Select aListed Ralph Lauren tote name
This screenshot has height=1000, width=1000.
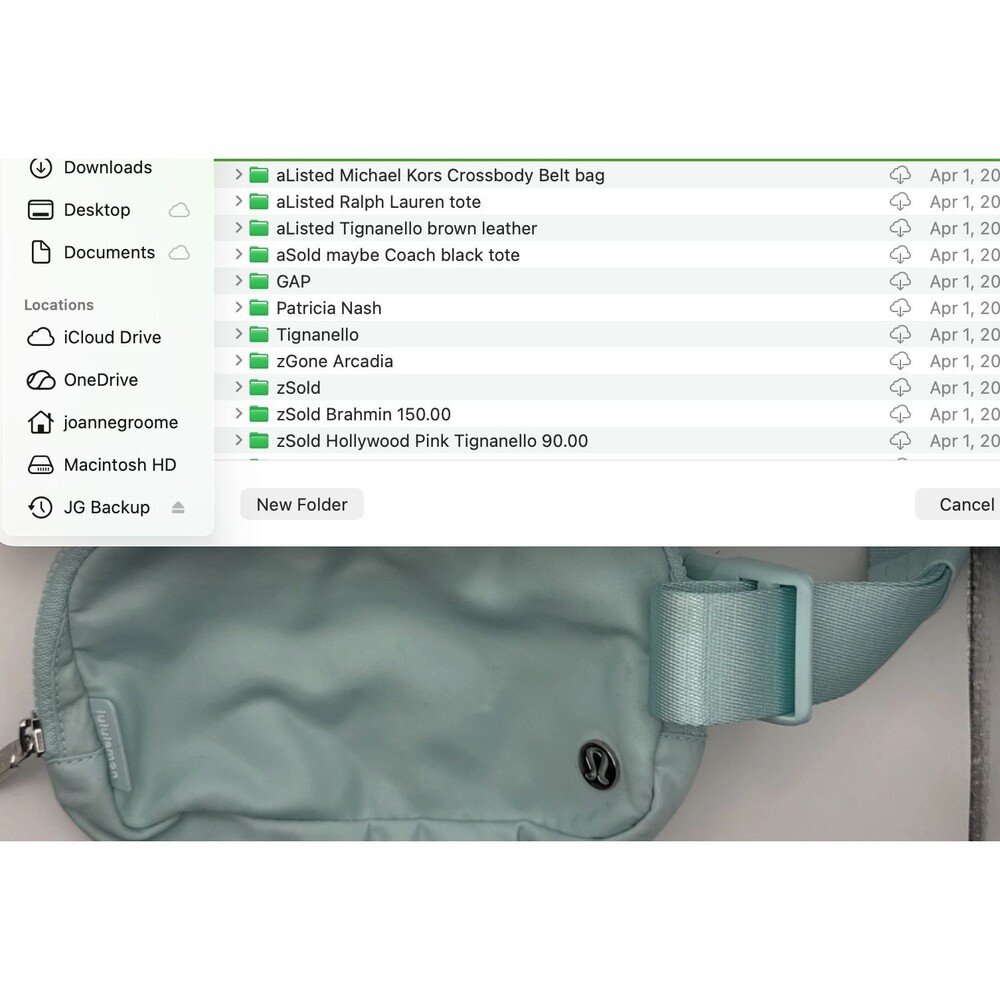(378, 202)
